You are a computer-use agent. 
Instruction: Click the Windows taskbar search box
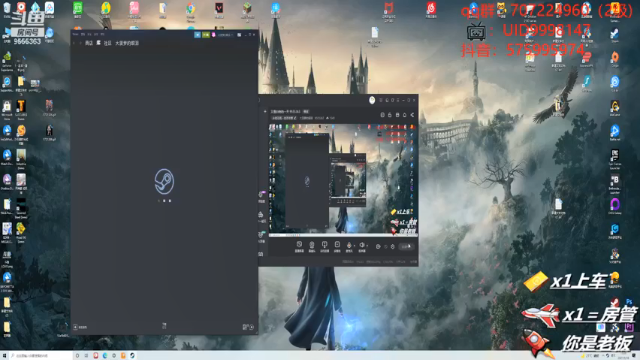point(41,356)
